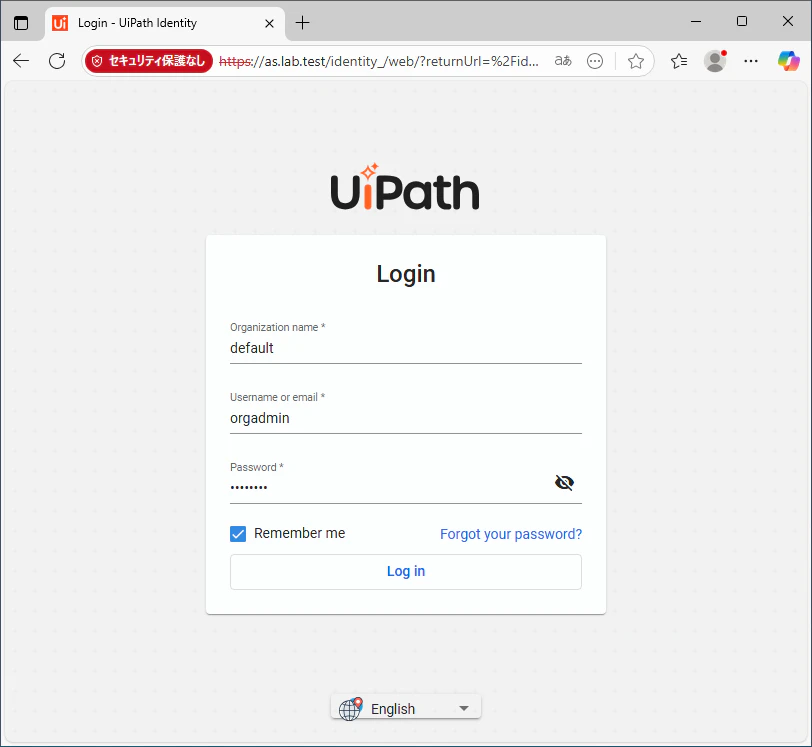Focus the Username or email field
The width and height of the screenshot is (812, 747).
click(406, 418)
